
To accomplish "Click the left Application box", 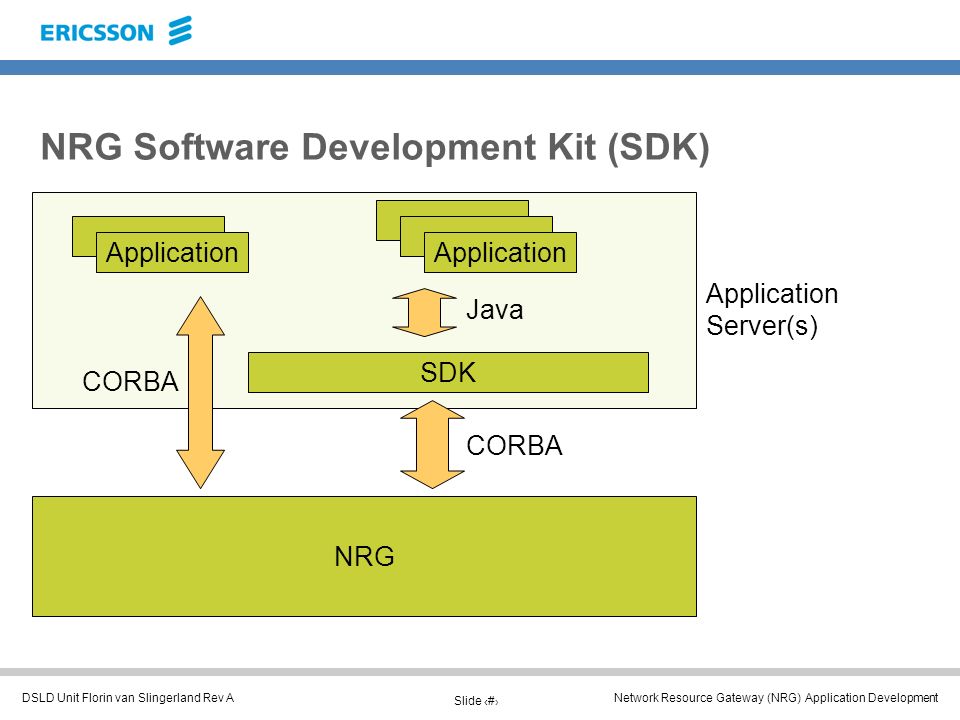I will pos(172,252).
